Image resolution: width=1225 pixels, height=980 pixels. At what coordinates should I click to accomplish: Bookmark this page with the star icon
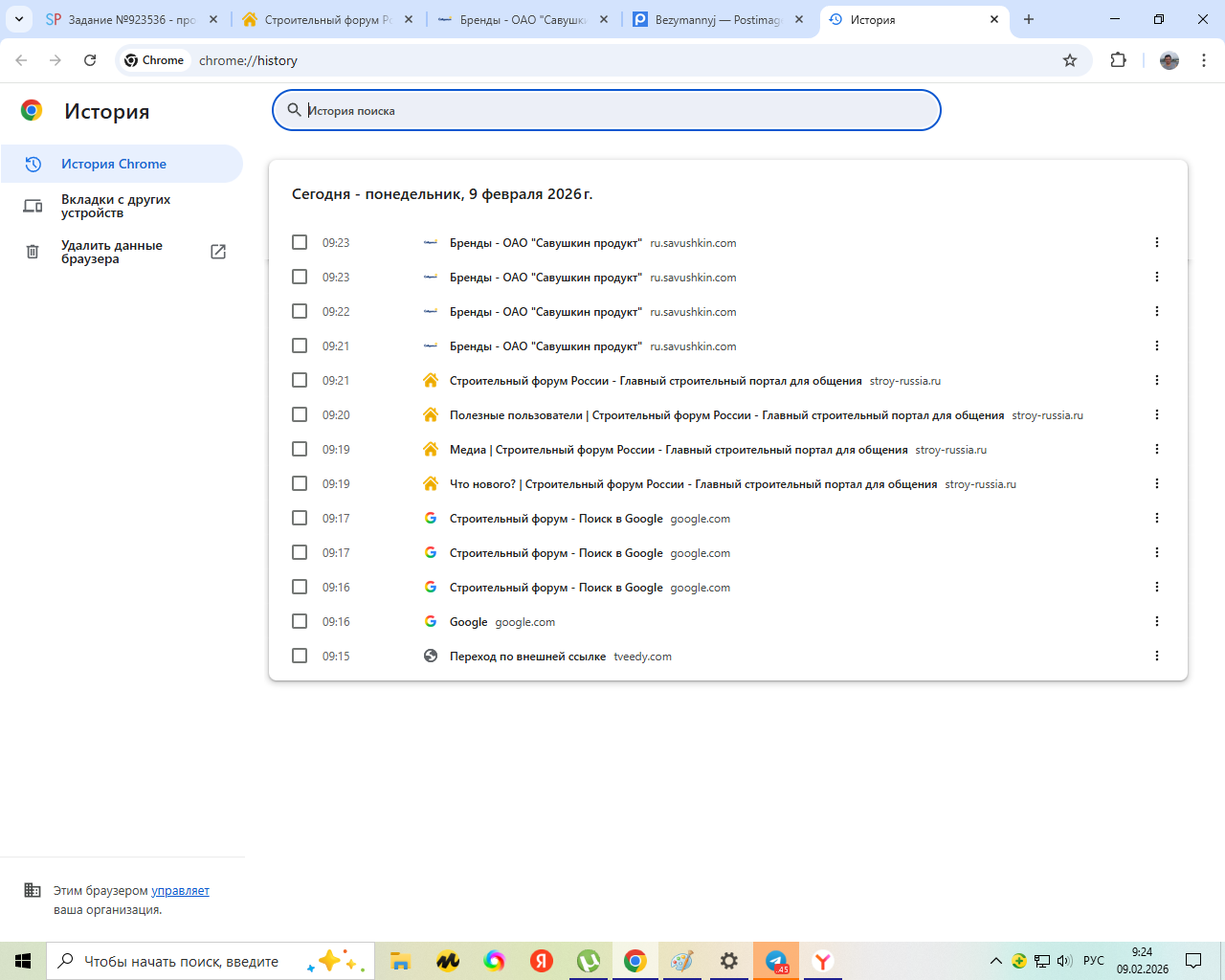click(1070, 60)
